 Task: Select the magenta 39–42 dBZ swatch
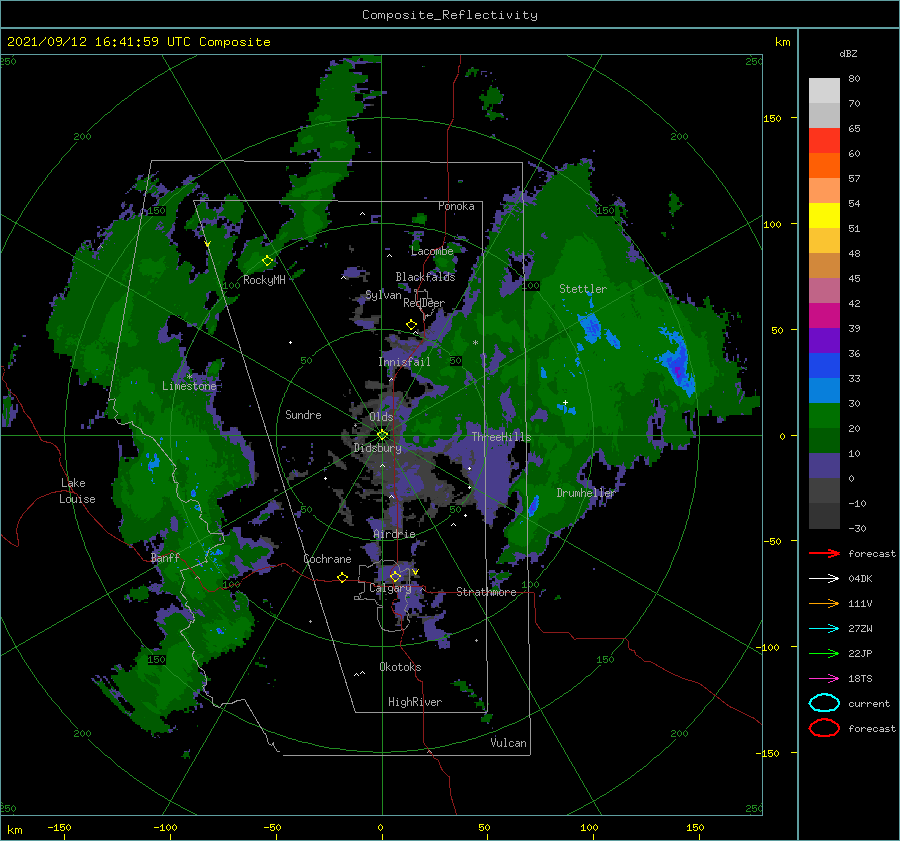click(x=824, y=315)
